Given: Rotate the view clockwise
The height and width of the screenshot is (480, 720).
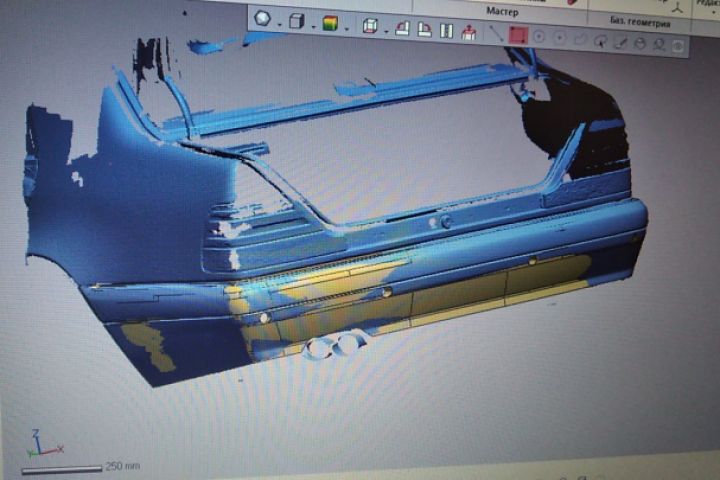Looking at the screenshot, I should coord(425,30).
